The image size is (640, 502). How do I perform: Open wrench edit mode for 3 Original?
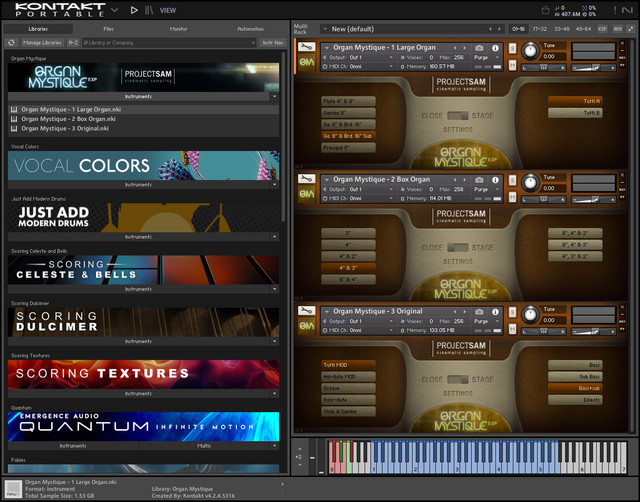click(x=306, y=311)
